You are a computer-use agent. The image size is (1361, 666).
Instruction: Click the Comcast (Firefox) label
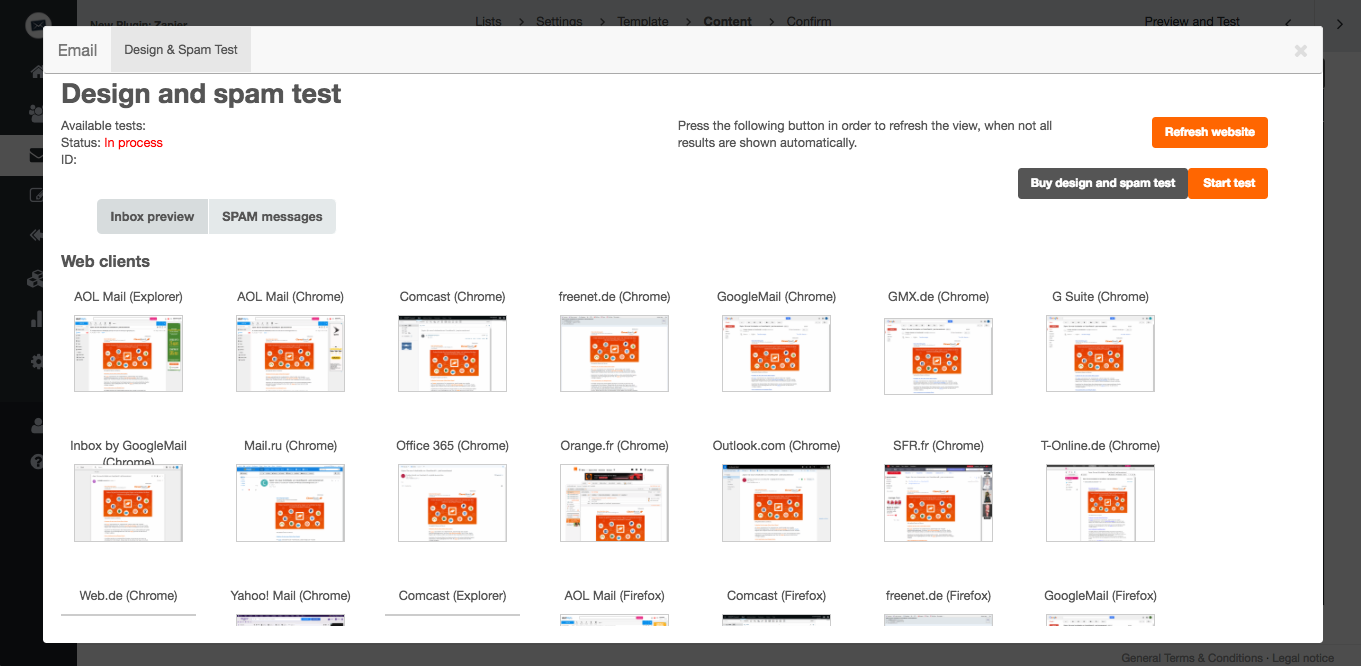pyautogui.click(x=776, y=595)
